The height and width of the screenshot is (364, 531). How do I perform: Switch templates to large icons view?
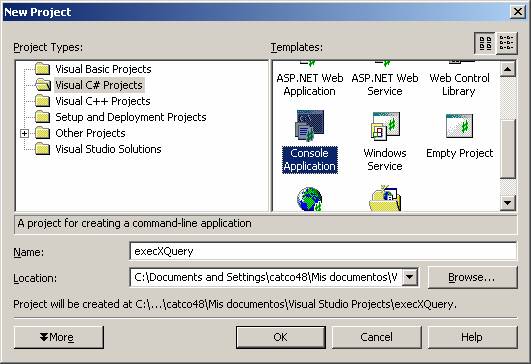coord(485,43)
